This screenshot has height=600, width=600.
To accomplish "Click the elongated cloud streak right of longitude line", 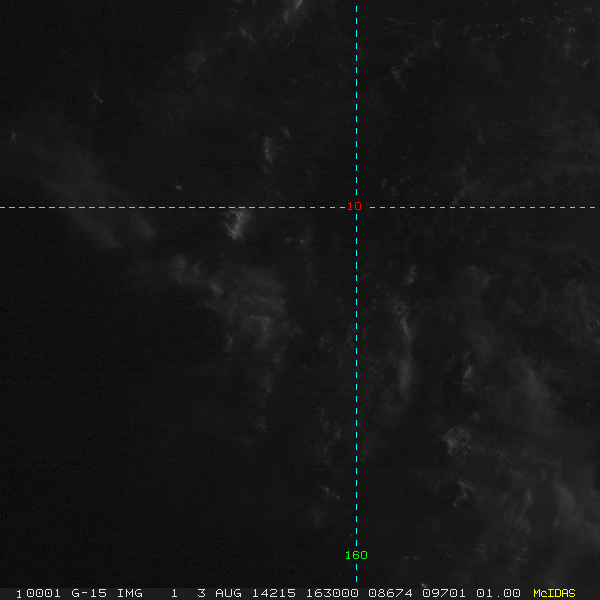I will point(404,350).
